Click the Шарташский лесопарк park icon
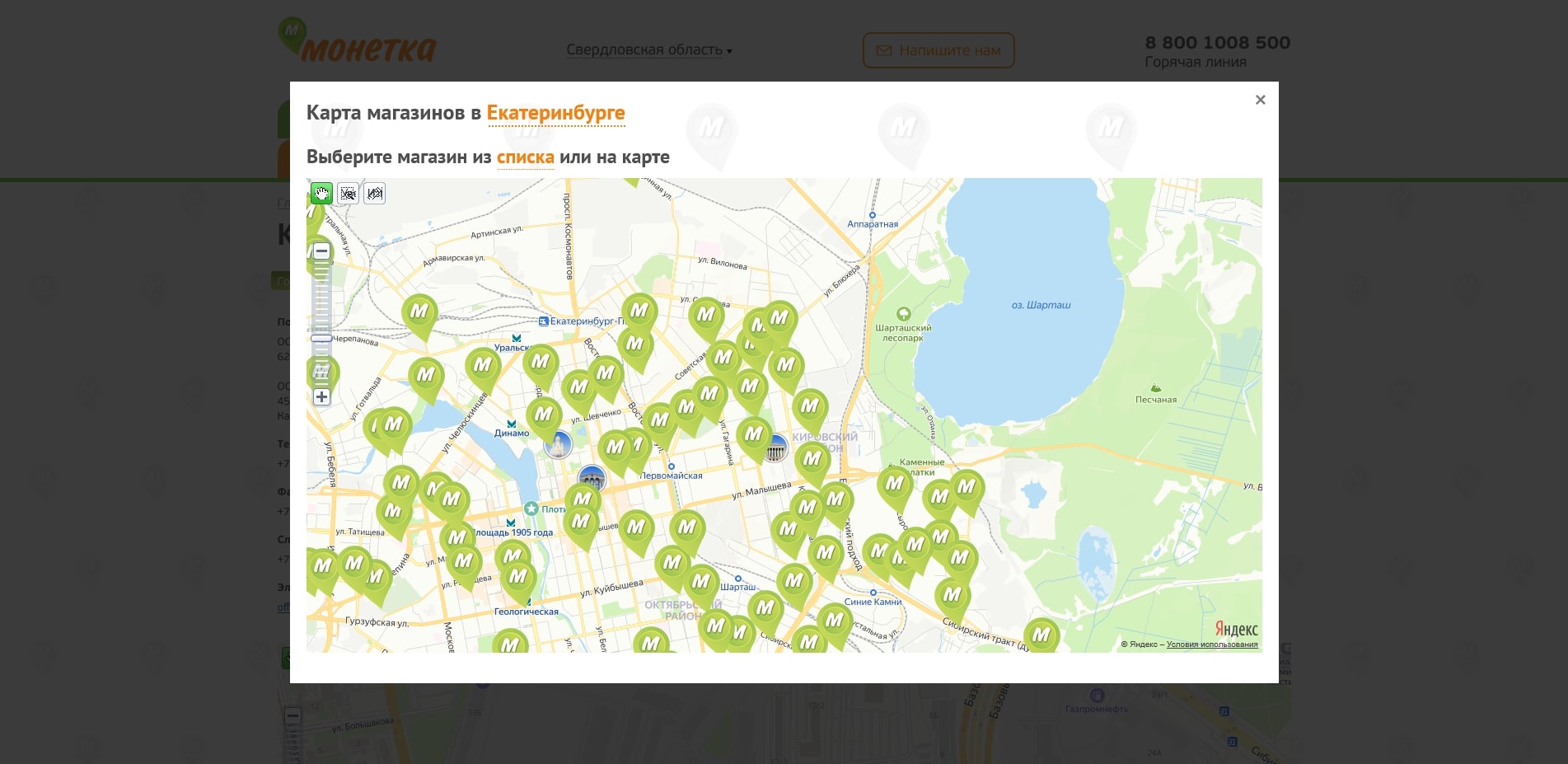 904,314
